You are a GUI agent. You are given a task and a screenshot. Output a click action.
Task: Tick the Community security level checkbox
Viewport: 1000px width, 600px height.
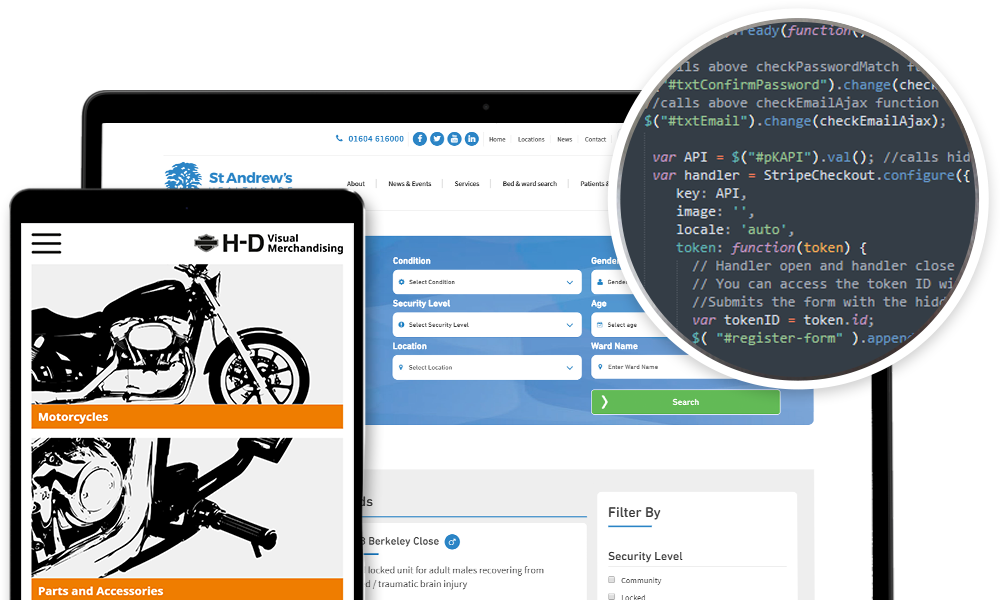coord(612,580)
